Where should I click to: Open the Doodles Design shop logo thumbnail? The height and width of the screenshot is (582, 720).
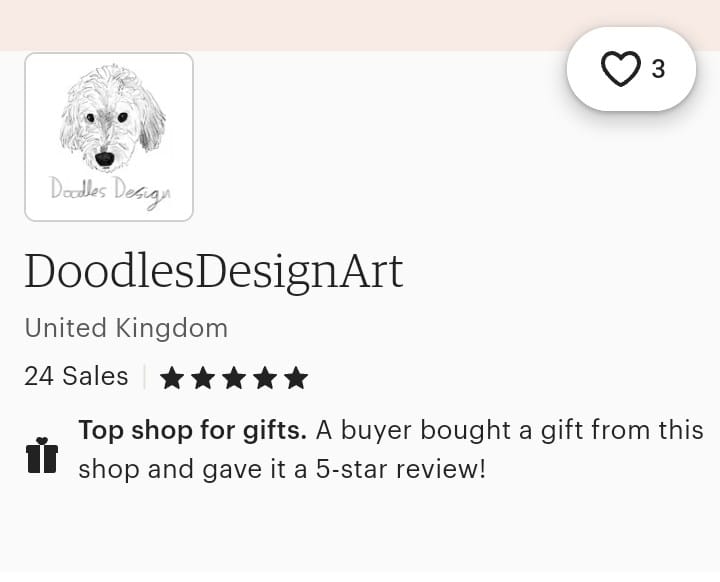tap(109, 137)
